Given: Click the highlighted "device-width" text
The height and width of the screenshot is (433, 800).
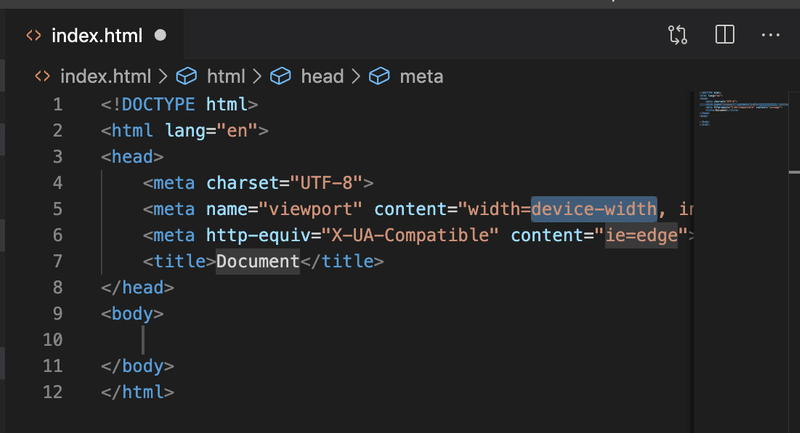Looking at the screenshot, I should [593, 209].
